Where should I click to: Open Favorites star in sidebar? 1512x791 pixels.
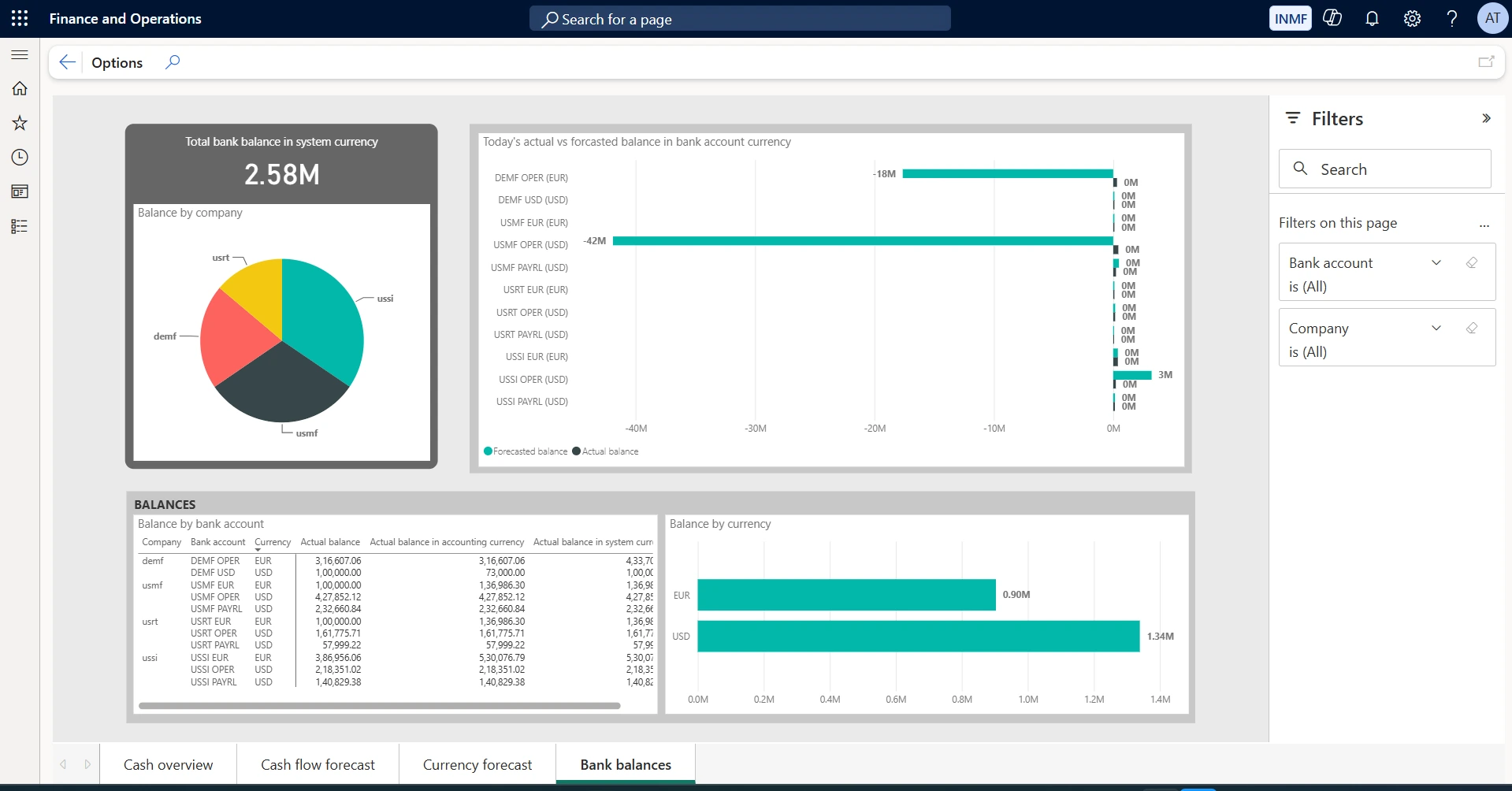(x=20, y=123)
